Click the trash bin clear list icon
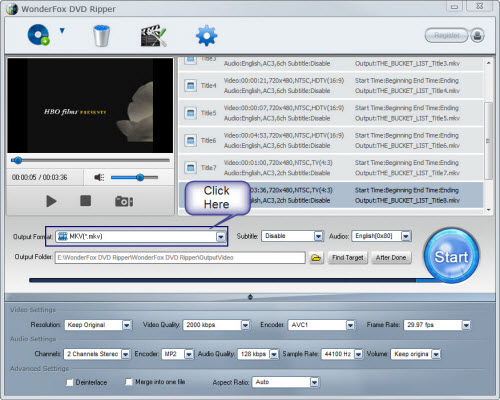500x400 pixels. click(102, 36)
